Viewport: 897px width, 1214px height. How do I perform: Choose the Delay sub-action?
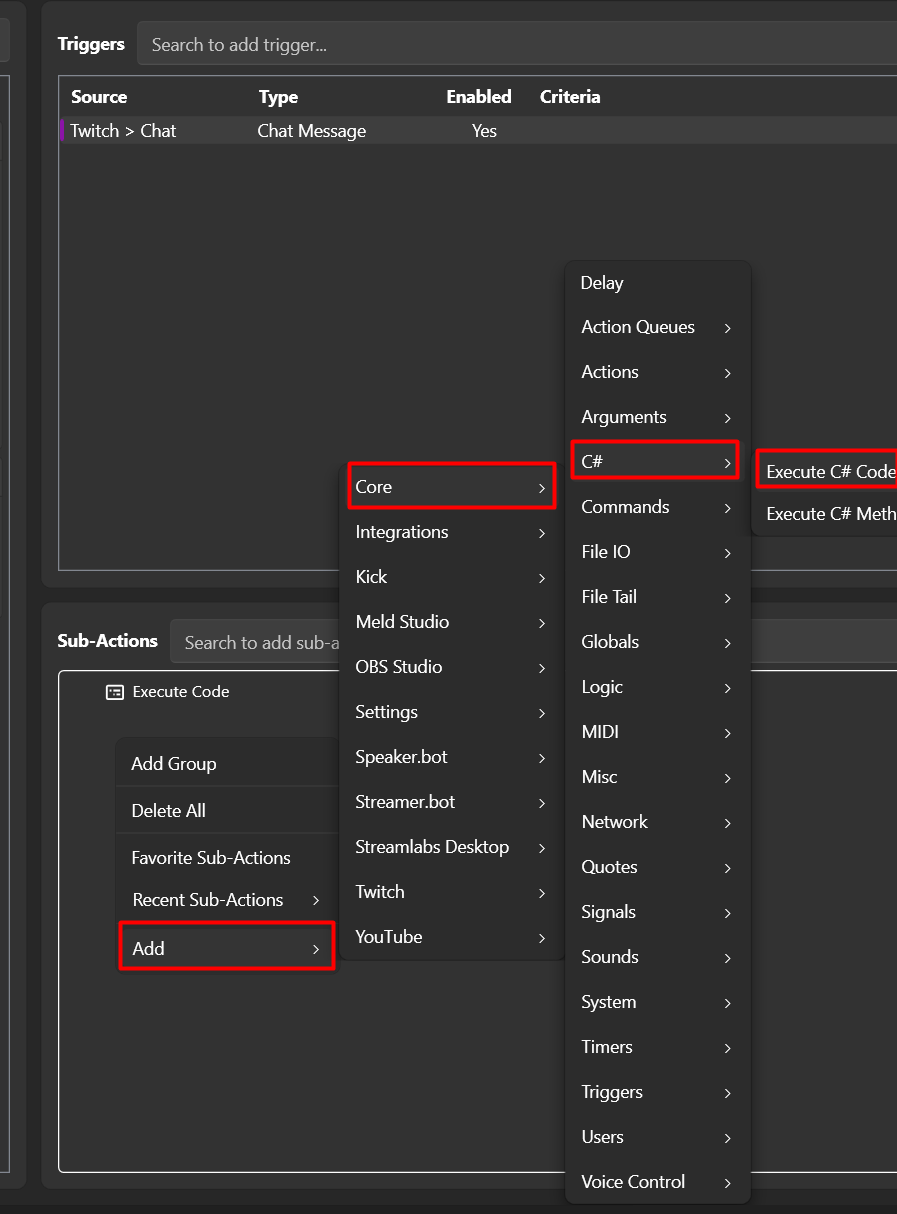(x=658, y=283)
